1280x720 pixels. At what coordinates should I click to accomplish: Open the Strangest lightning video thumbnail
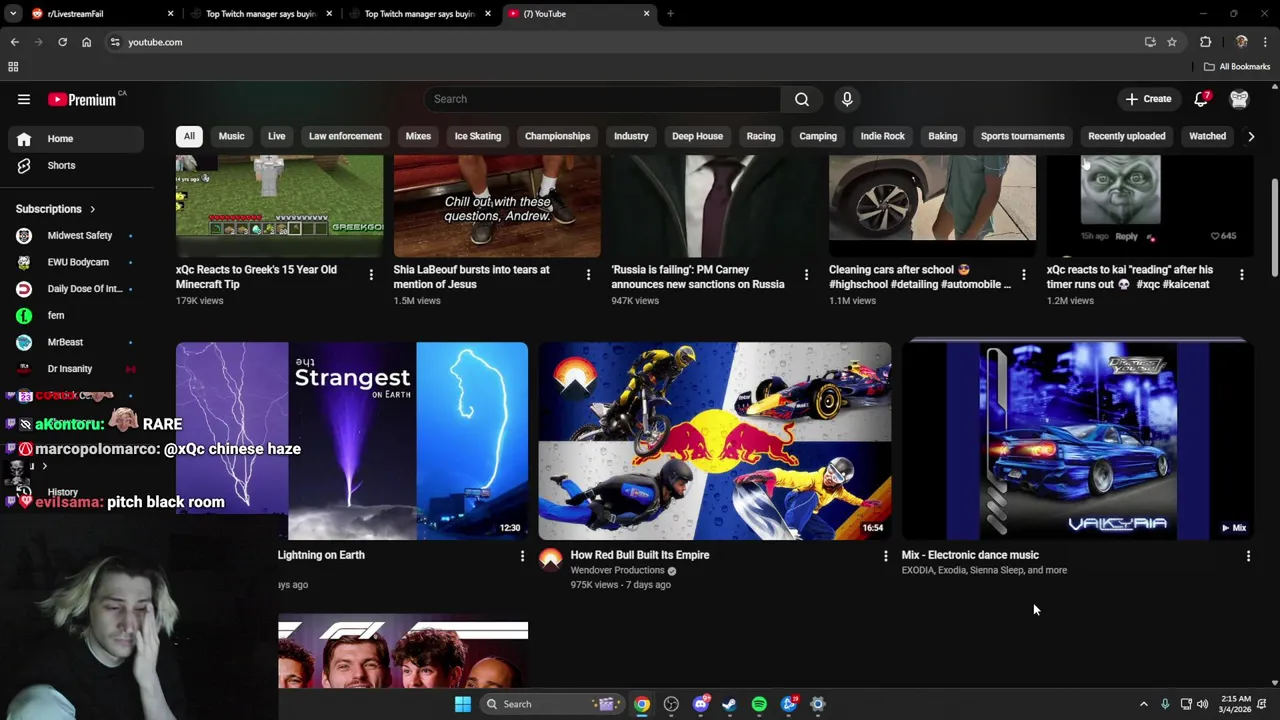352,441
